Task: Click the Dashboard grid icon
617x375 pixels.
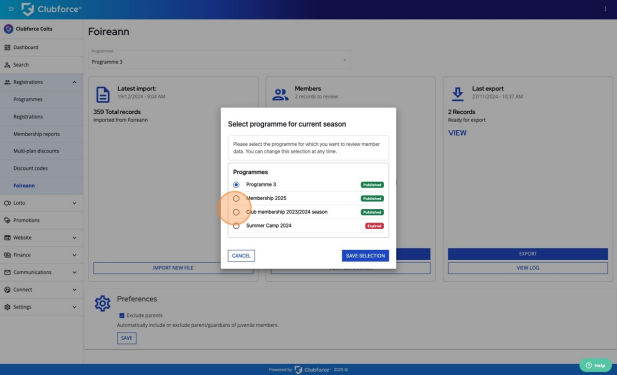Action: pos(7,47)
